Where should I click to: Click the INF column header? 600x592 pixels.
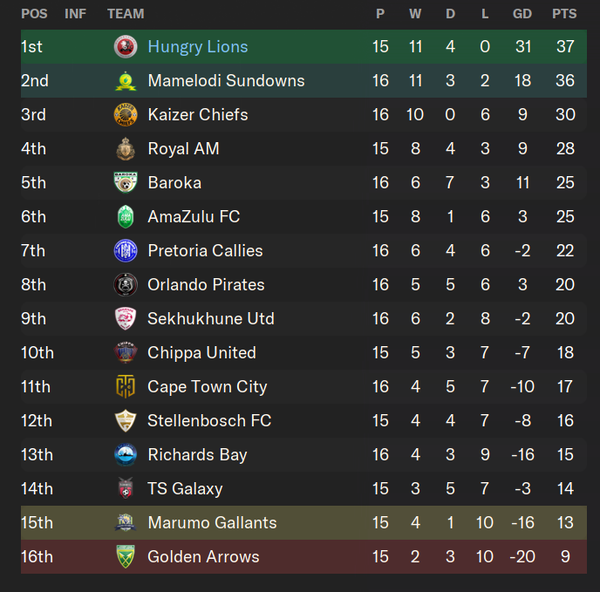tap(75, 14)
